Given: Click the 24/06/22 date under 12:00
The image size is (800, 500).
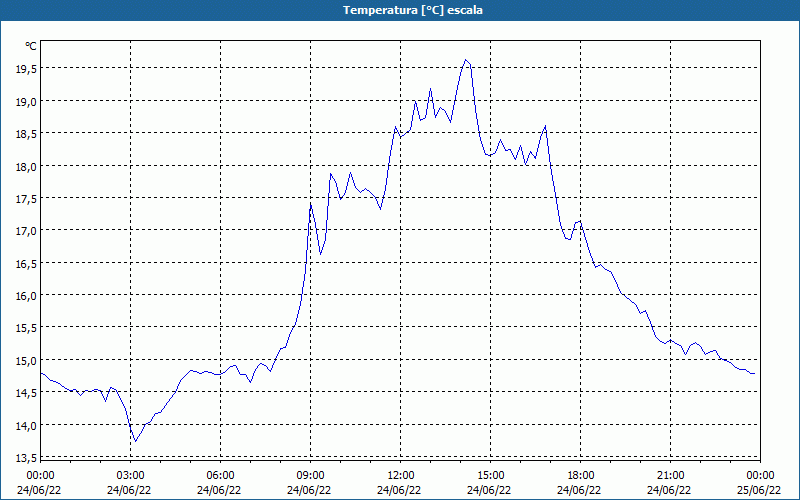Looking at the screenshot, I should [x=399, y=490].
